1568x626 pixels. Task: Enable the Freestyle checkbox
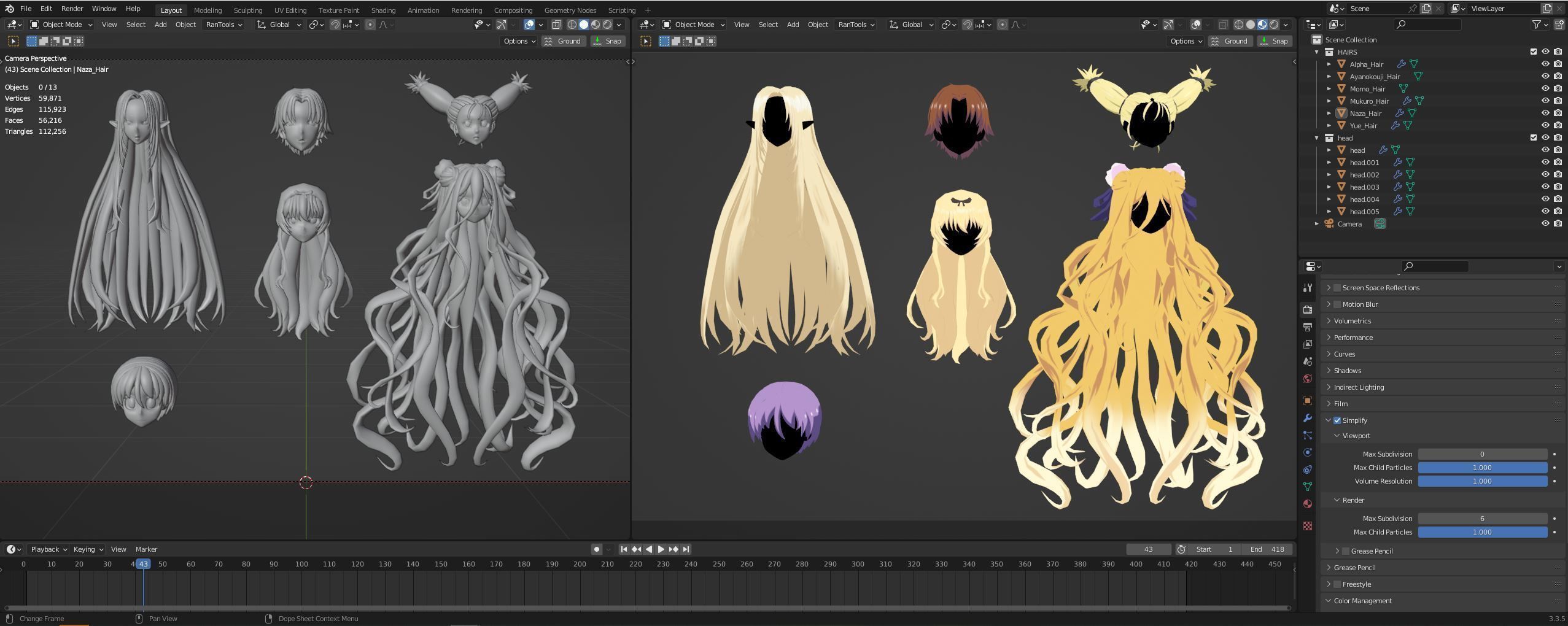pyautogui.click(x=1337, y=584)
